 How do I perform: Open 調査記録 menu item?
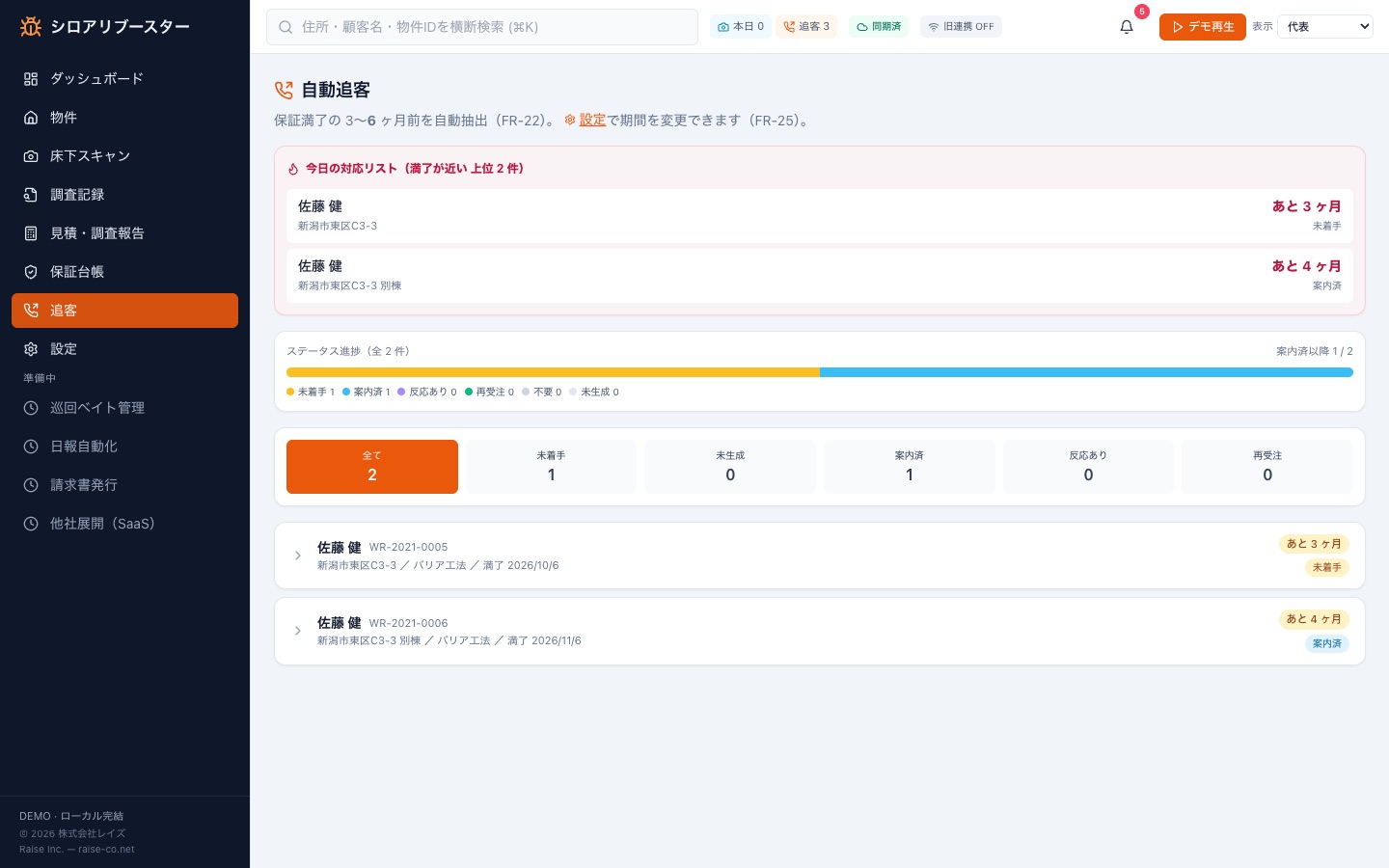pos(124,195)
